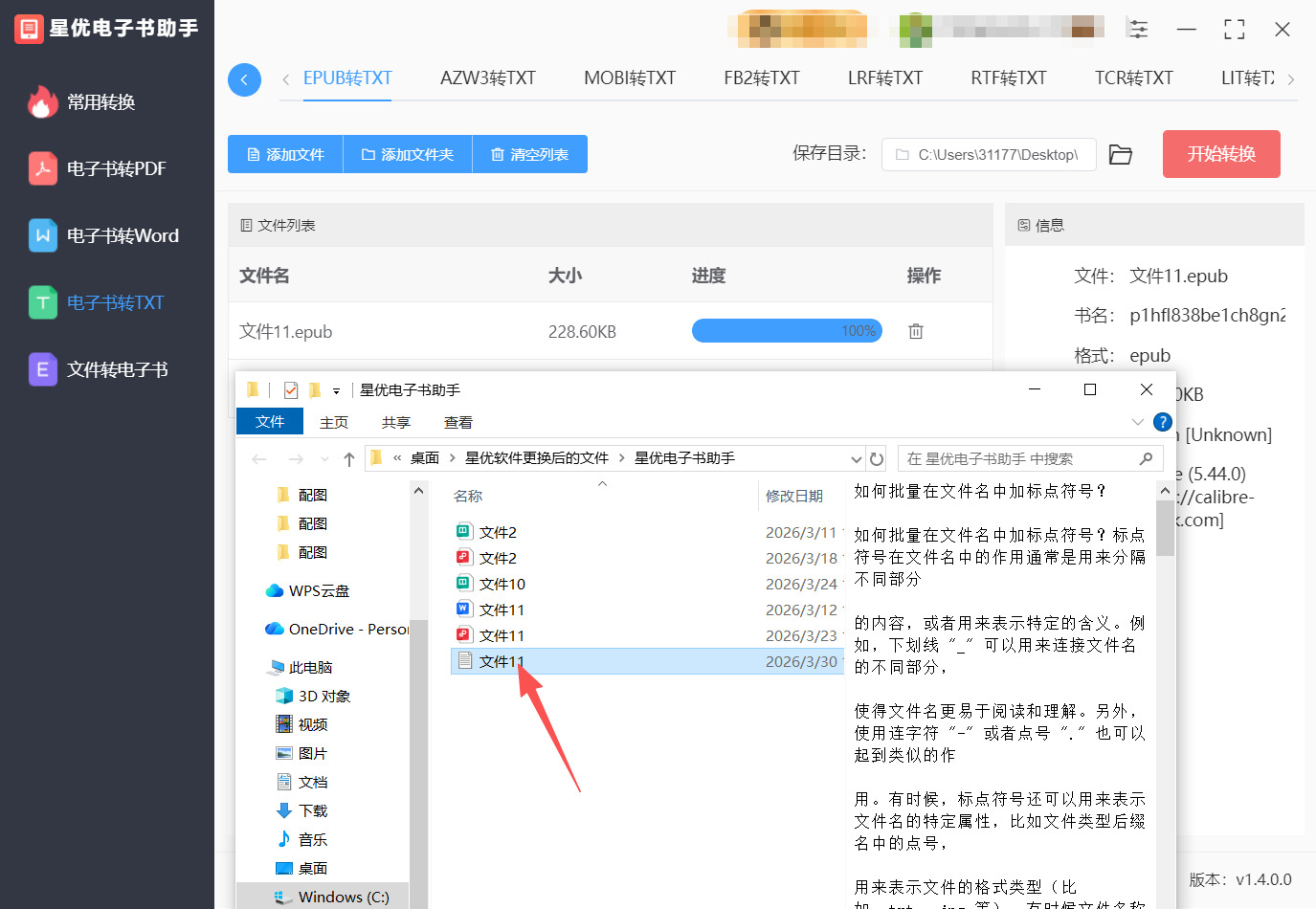Click the 在 星优电子书助手 中搜索 box
The height and width of the screenshot is (909, 1316).
pos(1029,459)
